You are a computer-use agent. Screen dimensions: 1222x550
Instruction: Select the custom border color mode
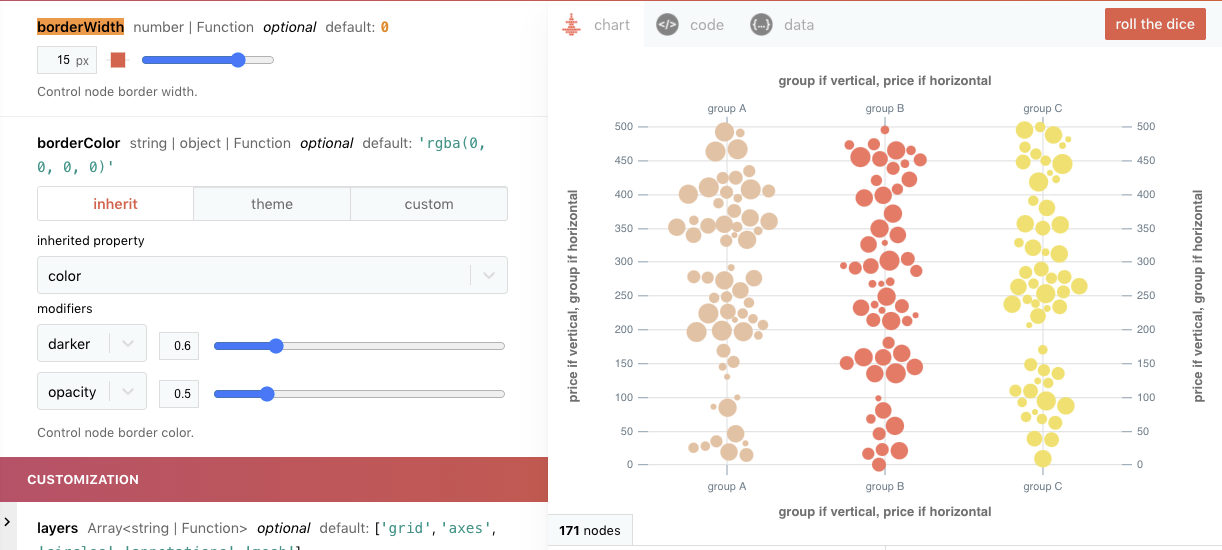429,204
